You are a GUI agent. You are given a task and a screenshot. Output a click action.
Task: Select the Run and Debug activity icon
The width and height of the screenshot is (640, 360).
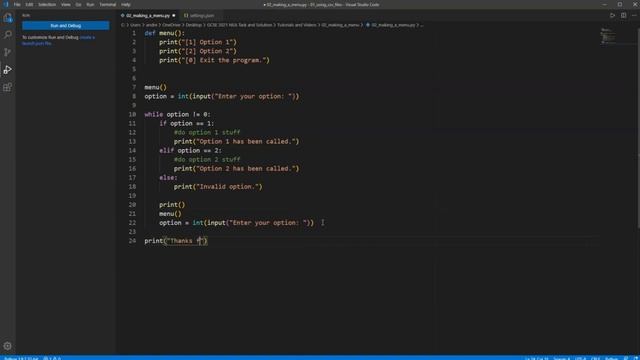[x=8, y=70]
